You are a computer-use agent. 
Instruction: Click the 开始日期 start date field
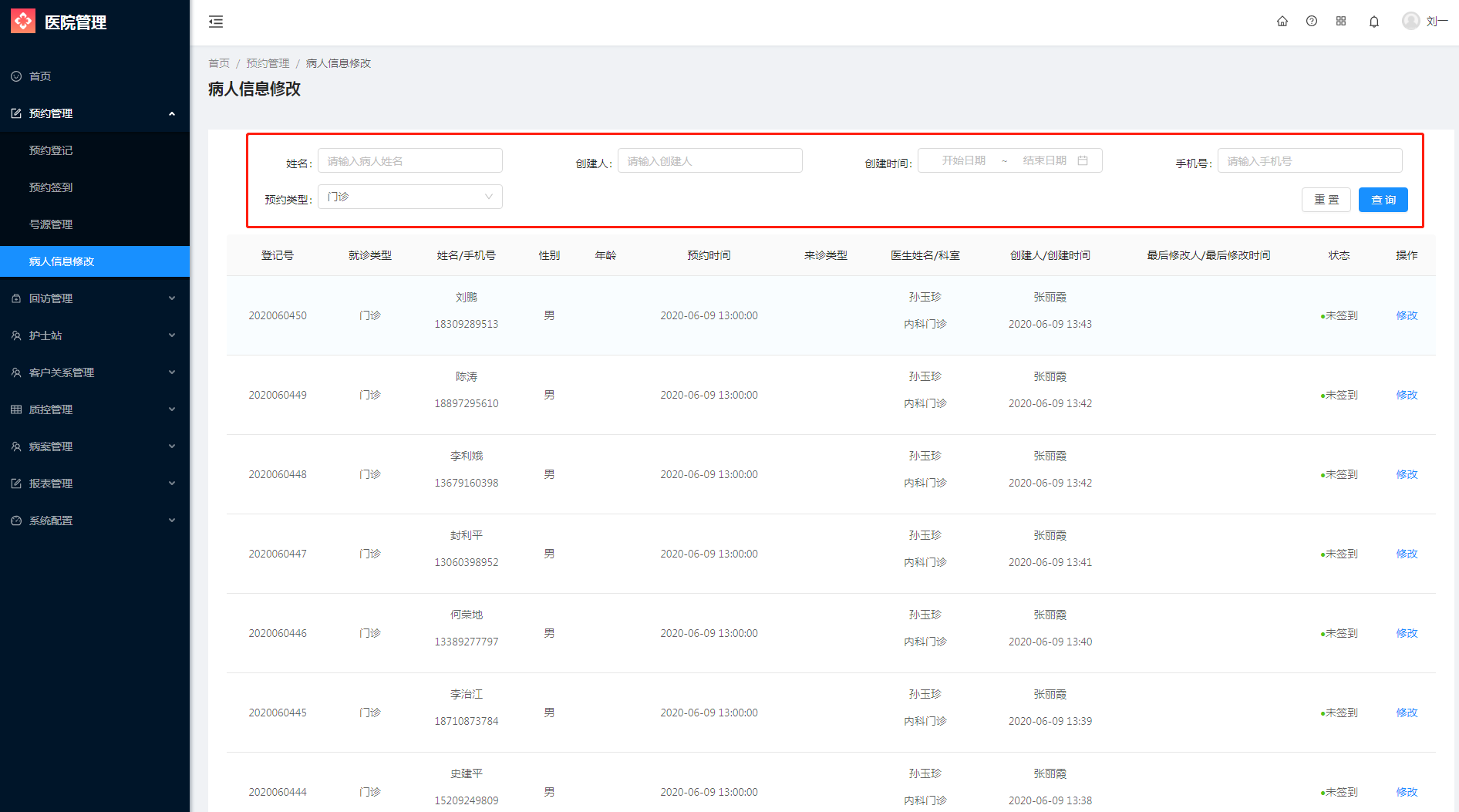coord(964,160)
